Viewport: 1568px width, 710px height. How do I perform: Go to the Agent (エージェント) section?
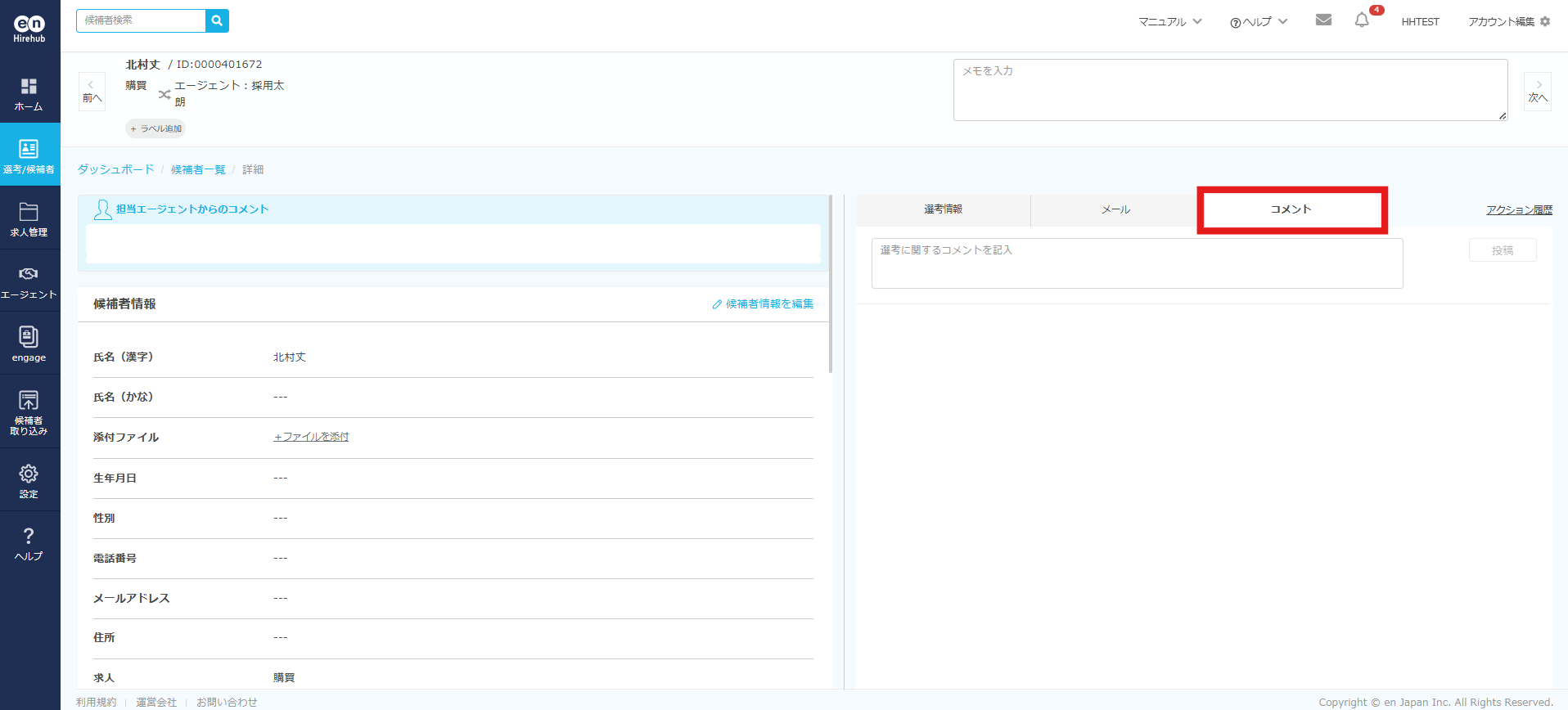[29, 282]
